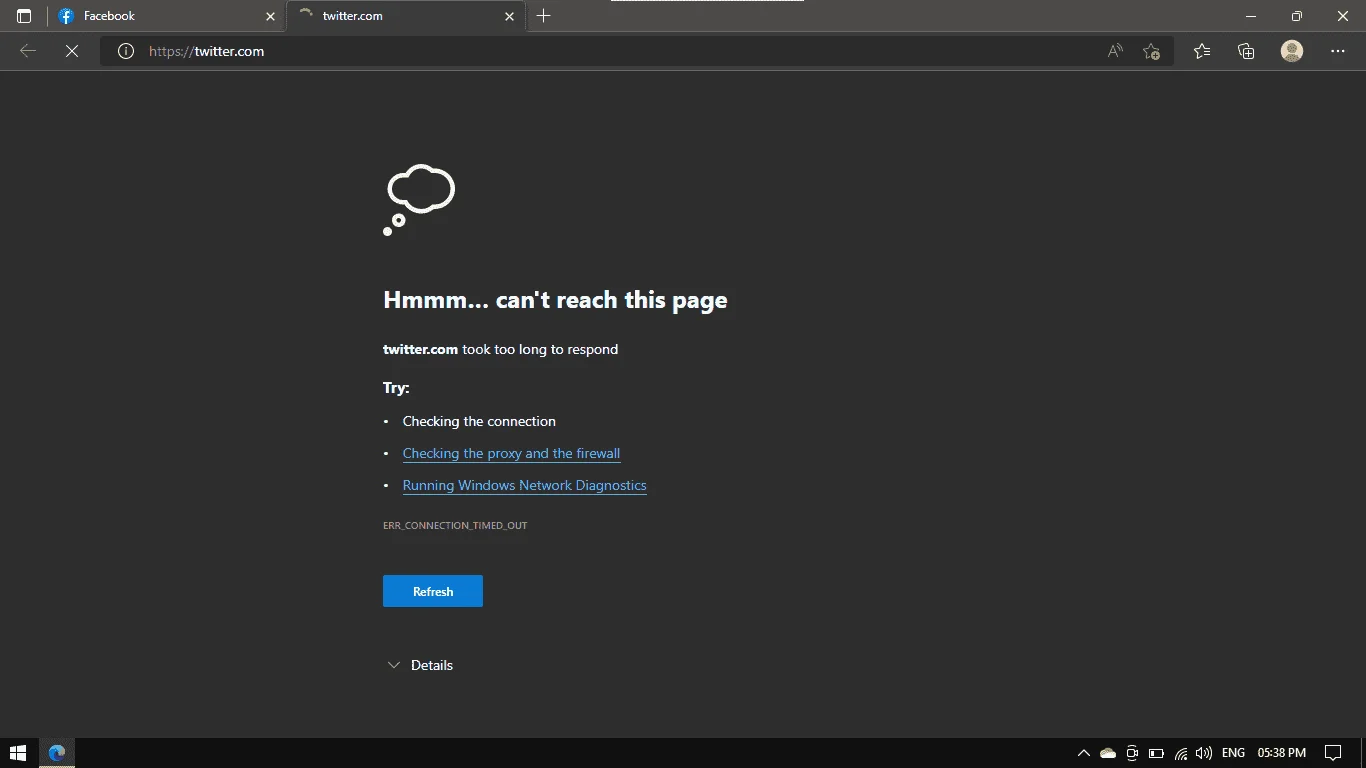Select the twitter.com tab
Screen dimensions: 1366x768
[x=405, y=16]
